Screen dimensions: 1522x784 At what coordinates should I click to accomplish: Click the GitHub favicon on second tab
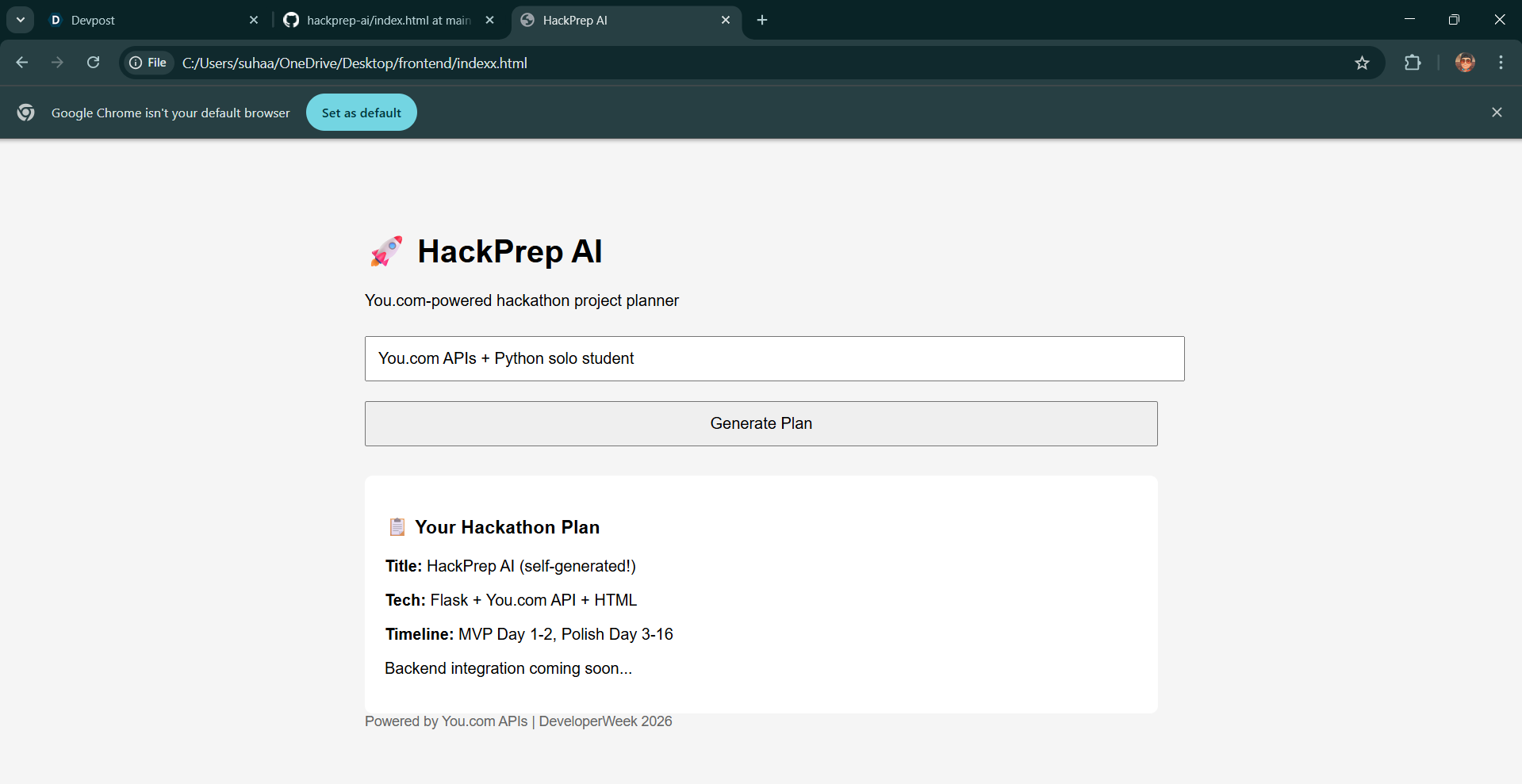point(291,20)
